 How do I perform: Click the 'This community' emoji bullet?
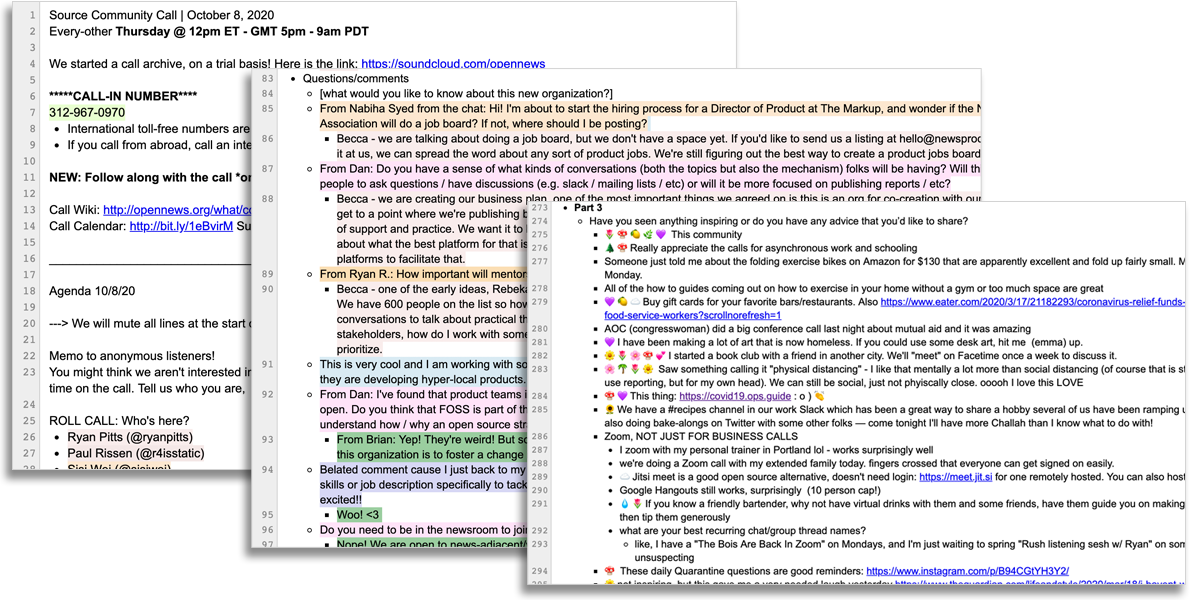pos(674,234)
